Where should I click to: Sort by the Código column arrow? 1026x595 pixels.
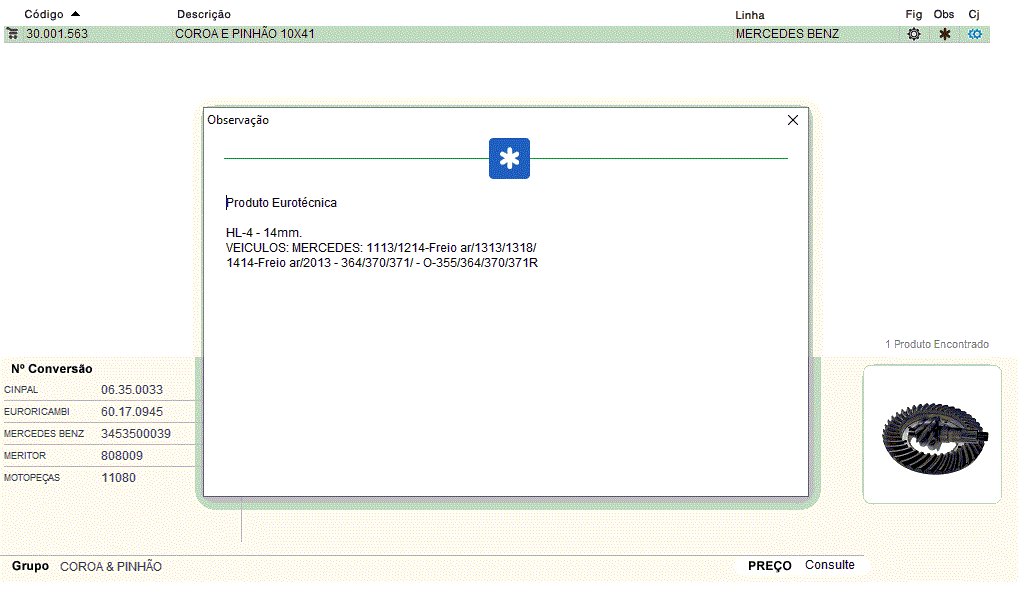[x=76, y=14]
